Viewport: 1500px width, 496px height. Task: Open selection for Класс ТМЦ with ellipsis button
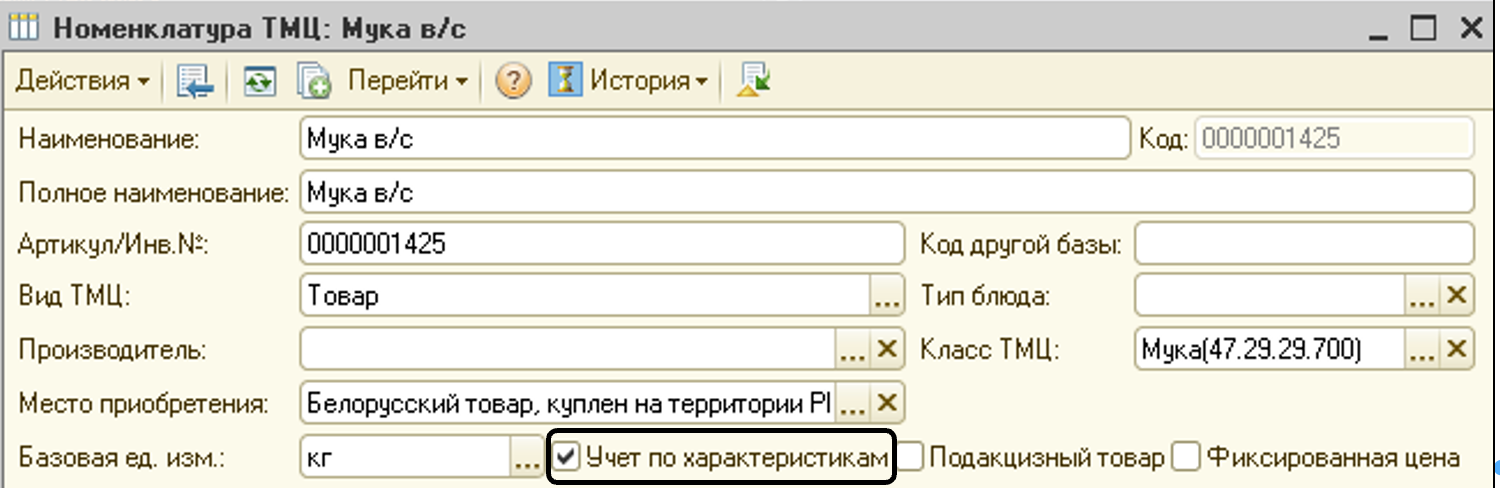coord(1422,350)
